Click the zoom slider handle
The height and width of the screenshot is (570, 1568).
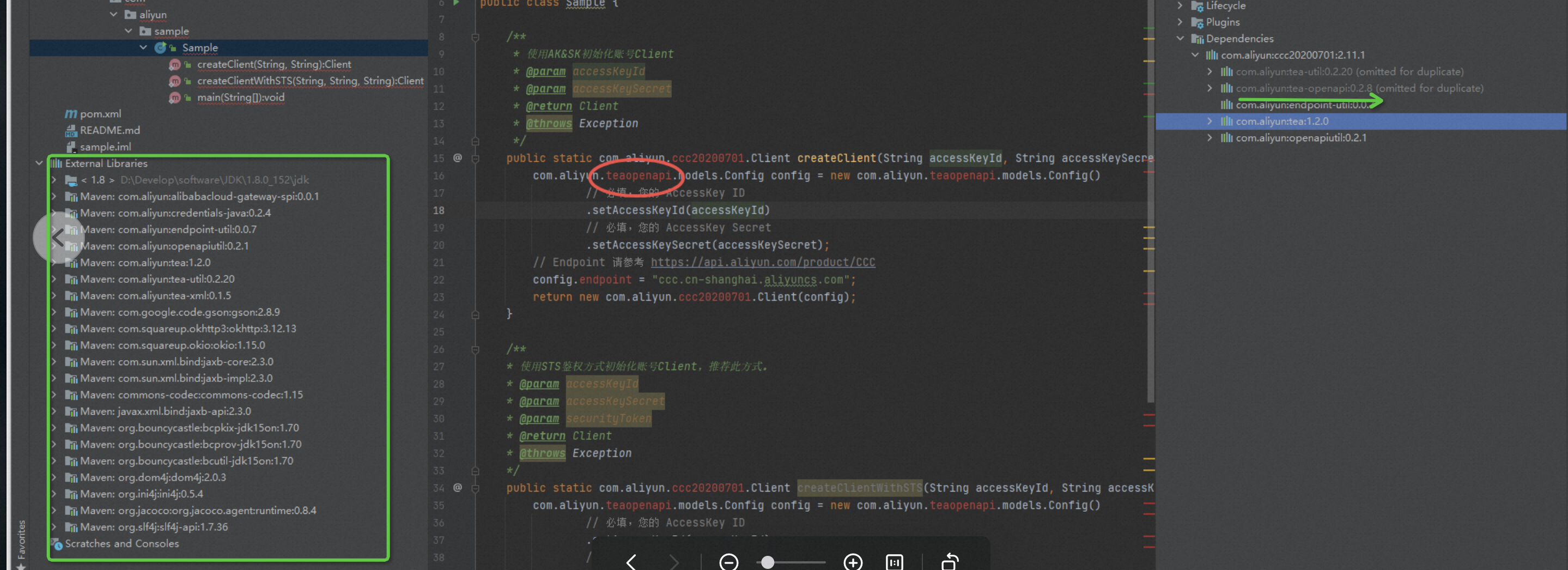click(768, 562)
